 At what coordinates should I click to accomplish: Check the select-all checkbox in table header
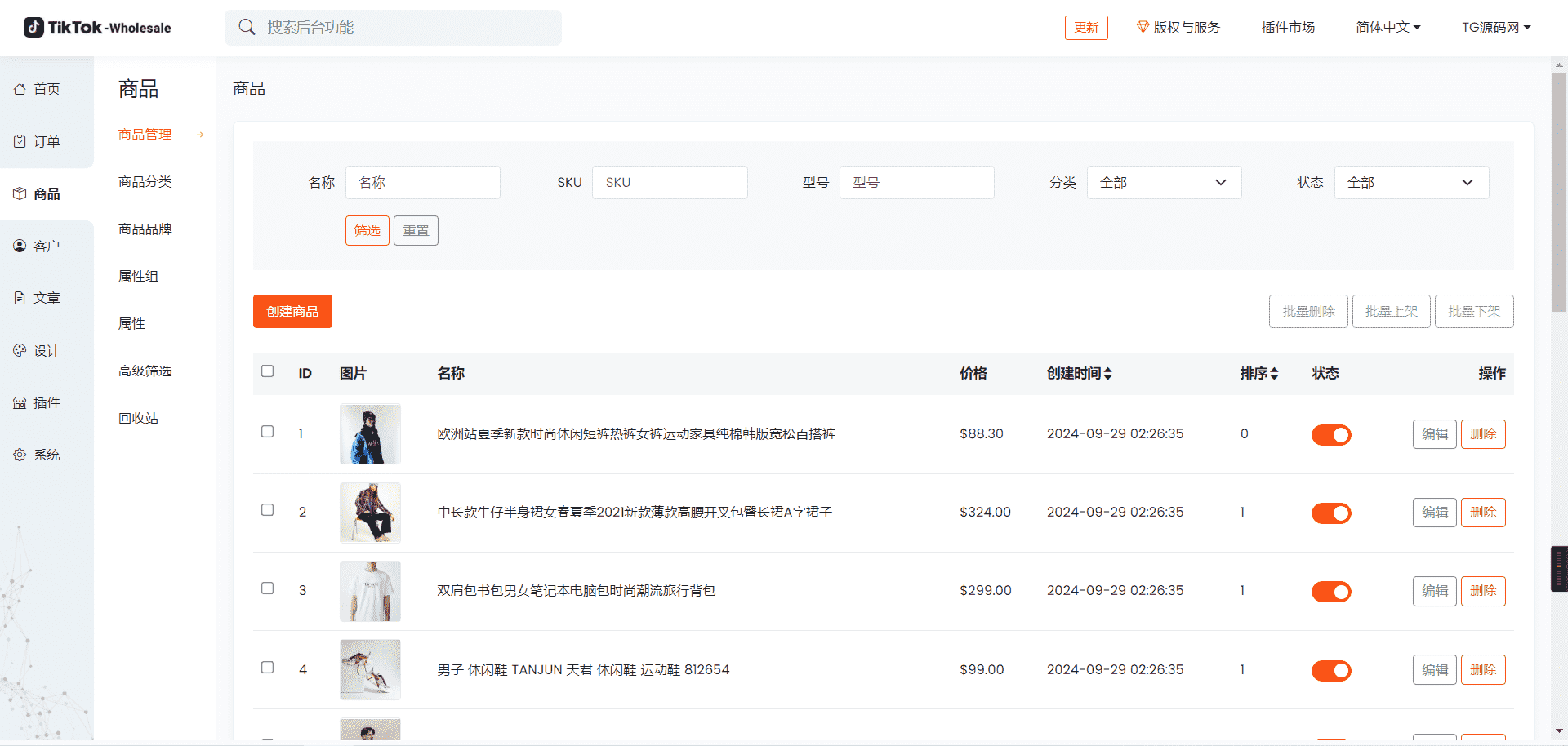267,371
